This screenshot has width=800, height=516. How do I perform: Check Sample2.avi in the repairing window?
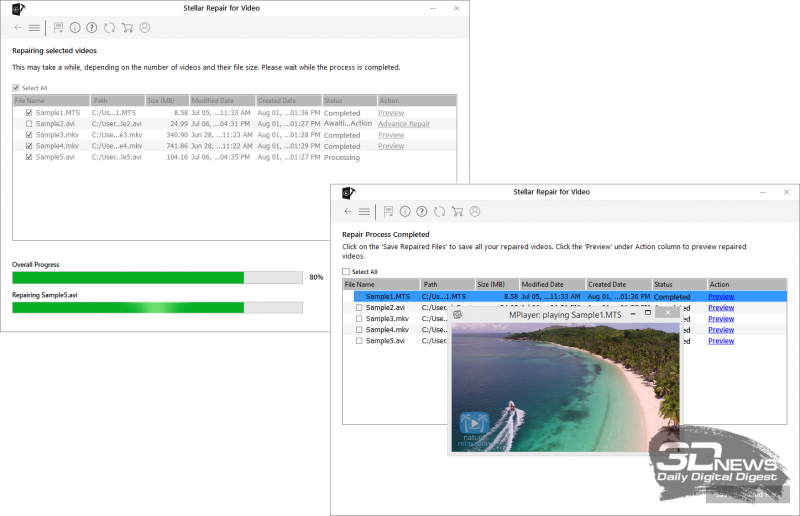pos(29,124)
